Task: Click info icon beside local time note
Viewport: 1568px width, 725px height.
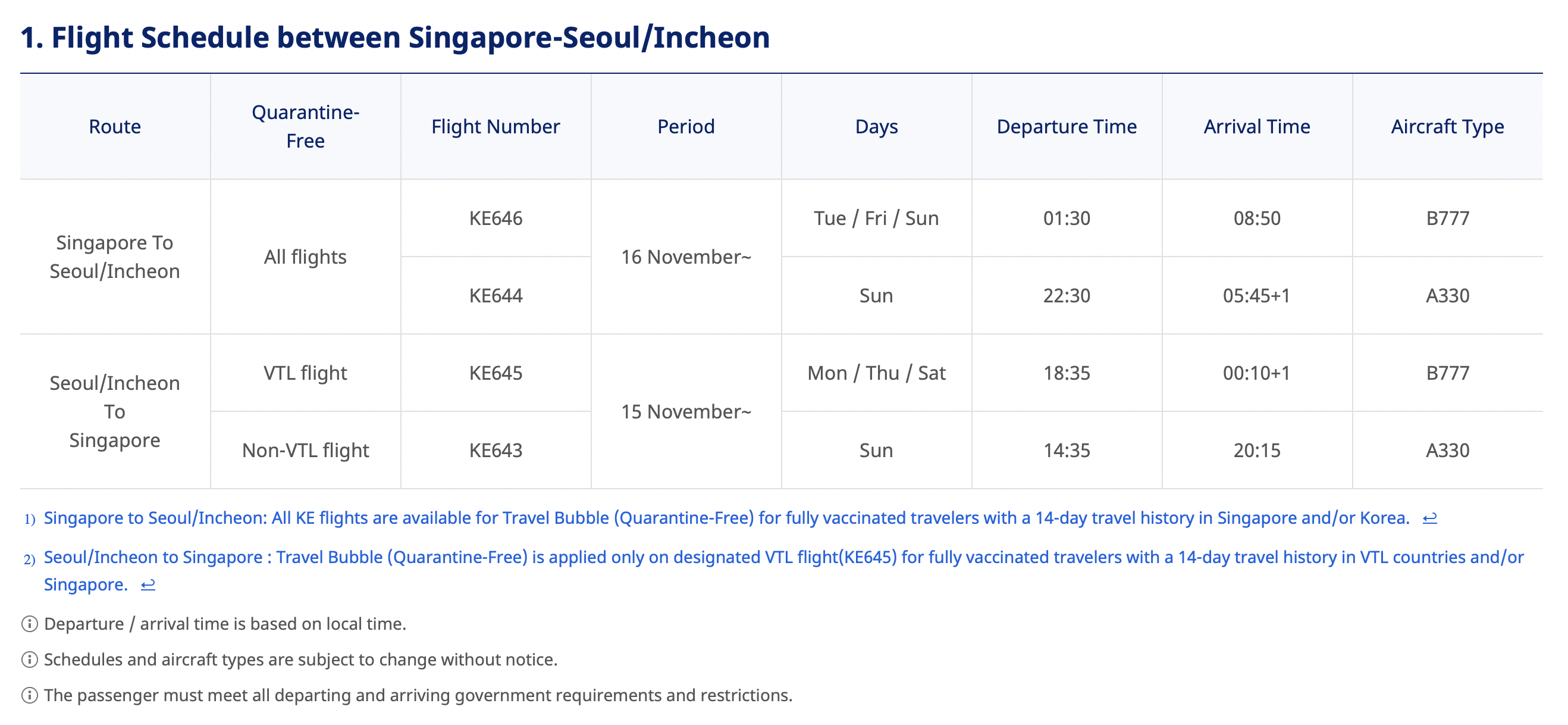Action: pyautogui.click(x=29, y=624)
